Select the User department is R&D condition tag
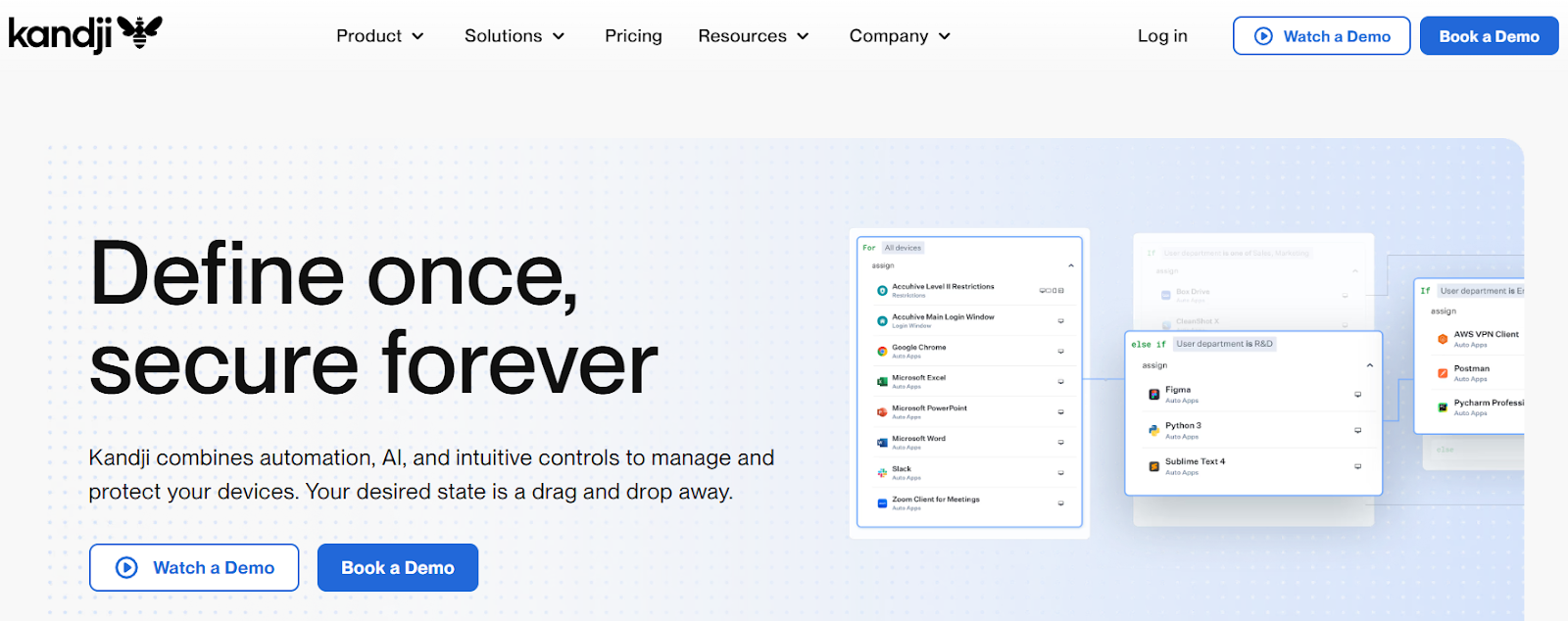The image size is (1568, 621). pyautogui.click(x=1224, y=344)
